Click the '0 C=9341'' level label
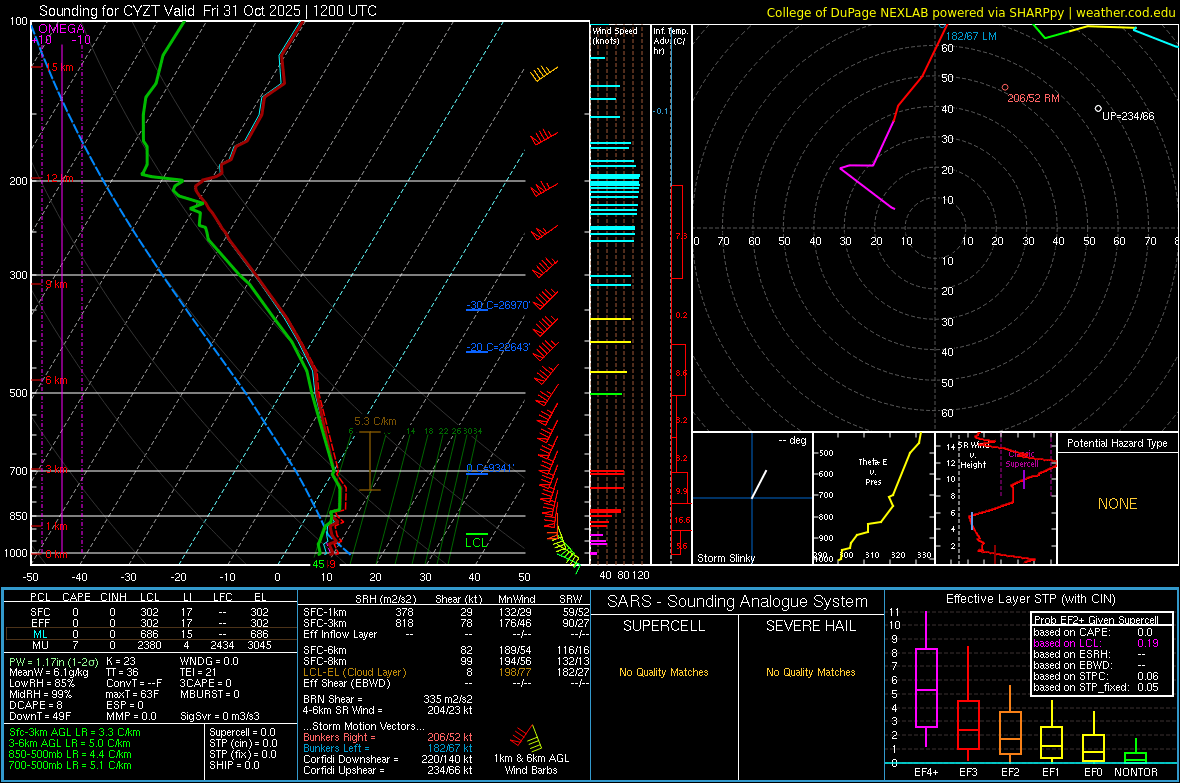The image size is (1180, 783). [489, 468]
